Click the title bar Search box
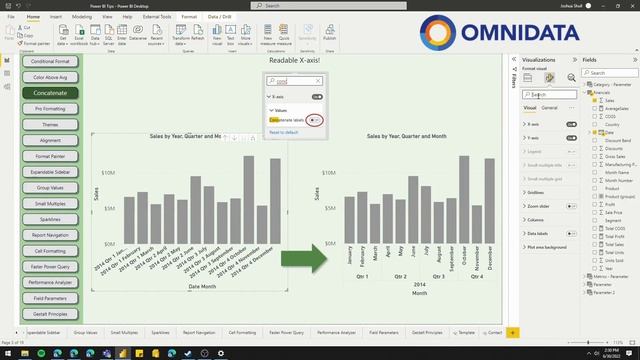640x360 pixels. [329, 6]
